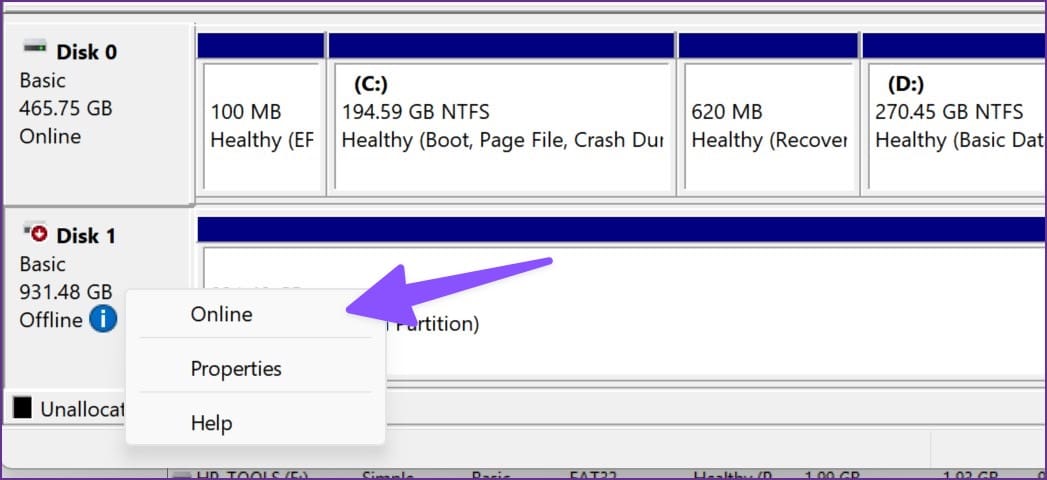The image size is (1047, 480).
Task: Click the HP_TOOLS volume row icon
Action: pyautogui.click(x=182, y=476)
